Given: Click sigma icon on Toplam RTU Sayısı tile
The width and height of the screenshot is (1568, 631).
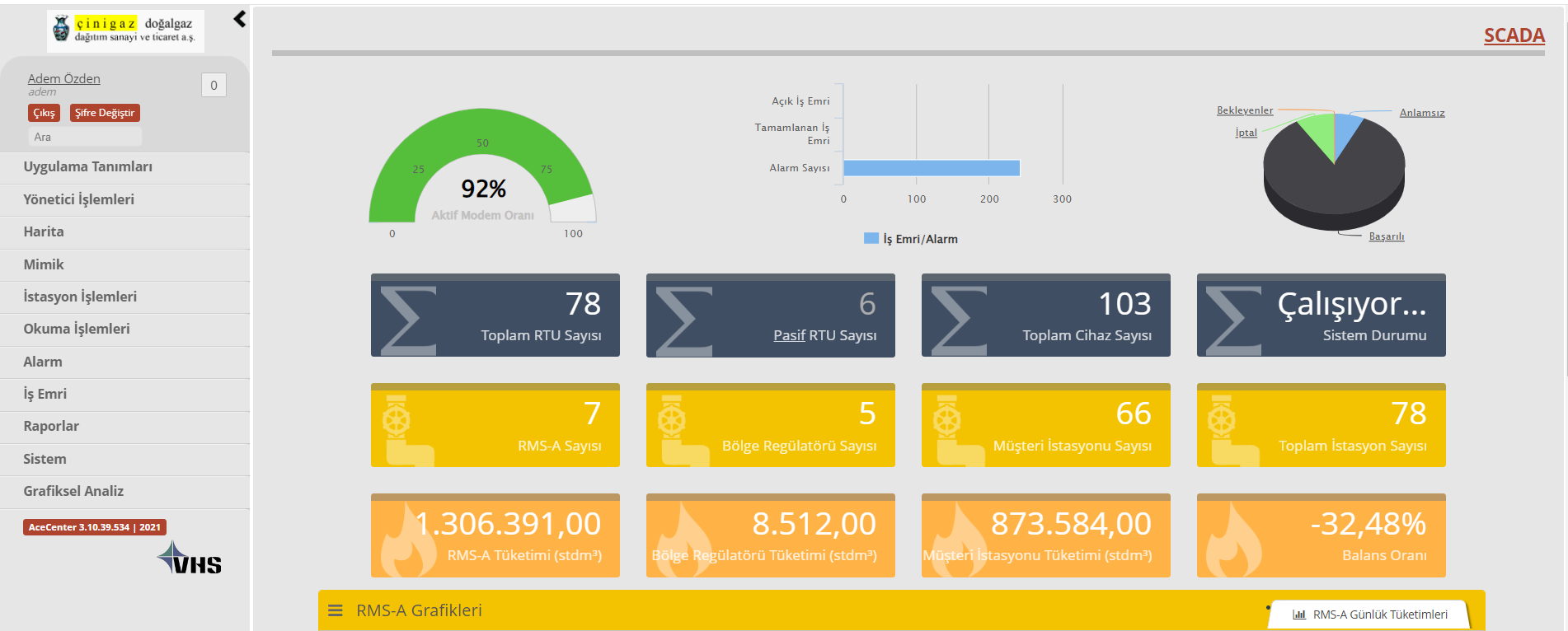Looking at the screenshot, I should click(x=408, y=320).
